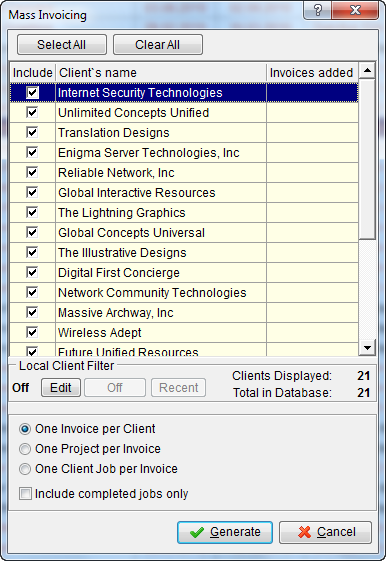
Task: Click the Cancel button
Action: [x=326, y=532]
